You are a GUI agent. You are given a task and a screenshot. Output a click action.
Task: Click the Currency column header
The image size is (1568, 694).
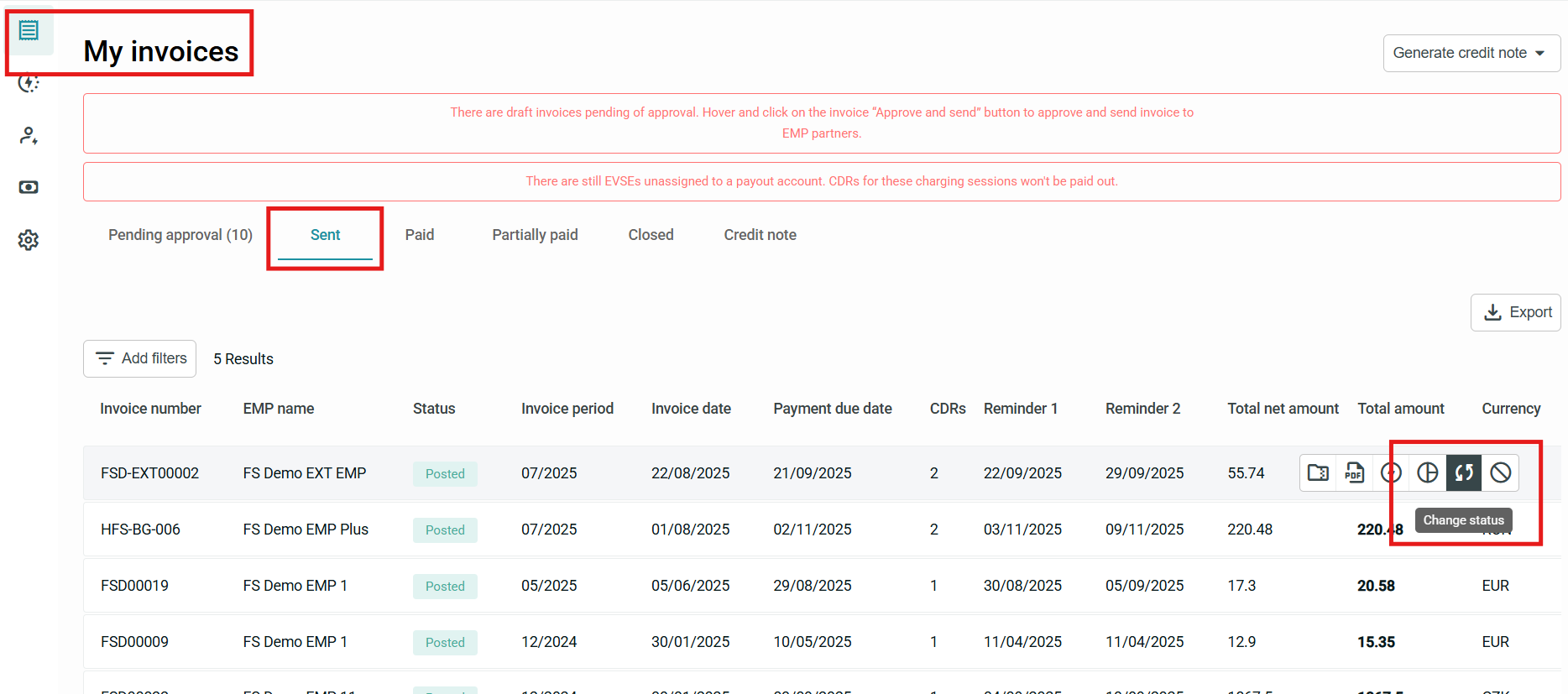(x=1511, y=409)
